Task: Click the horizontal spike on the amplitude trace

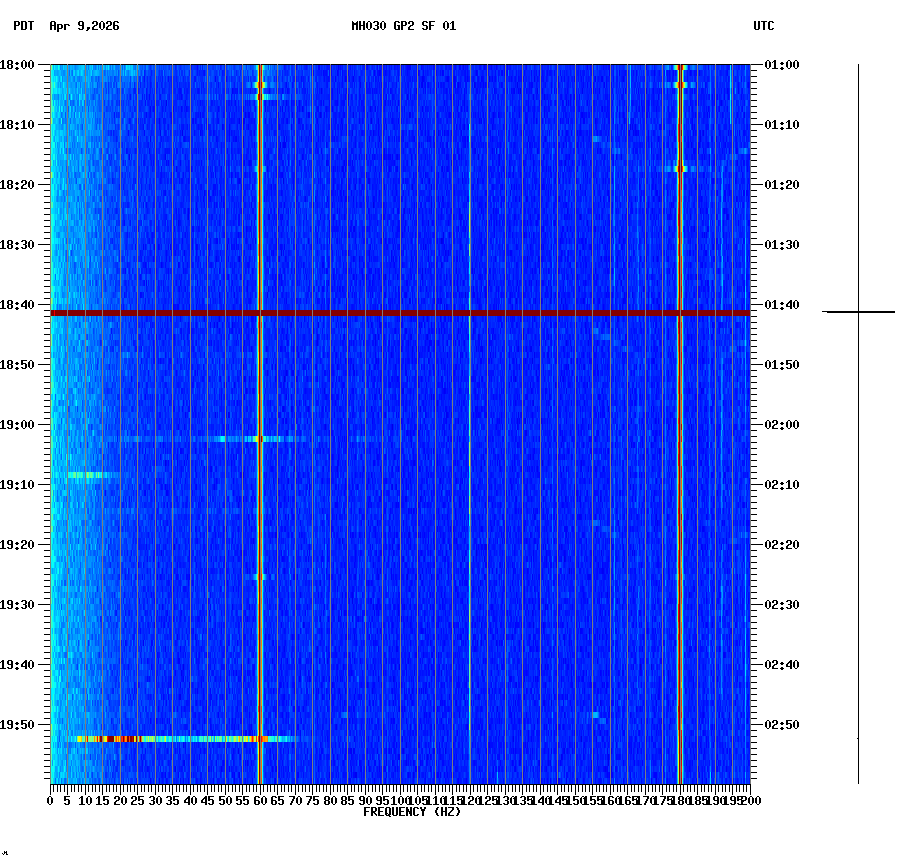Action: pos(857,311)
